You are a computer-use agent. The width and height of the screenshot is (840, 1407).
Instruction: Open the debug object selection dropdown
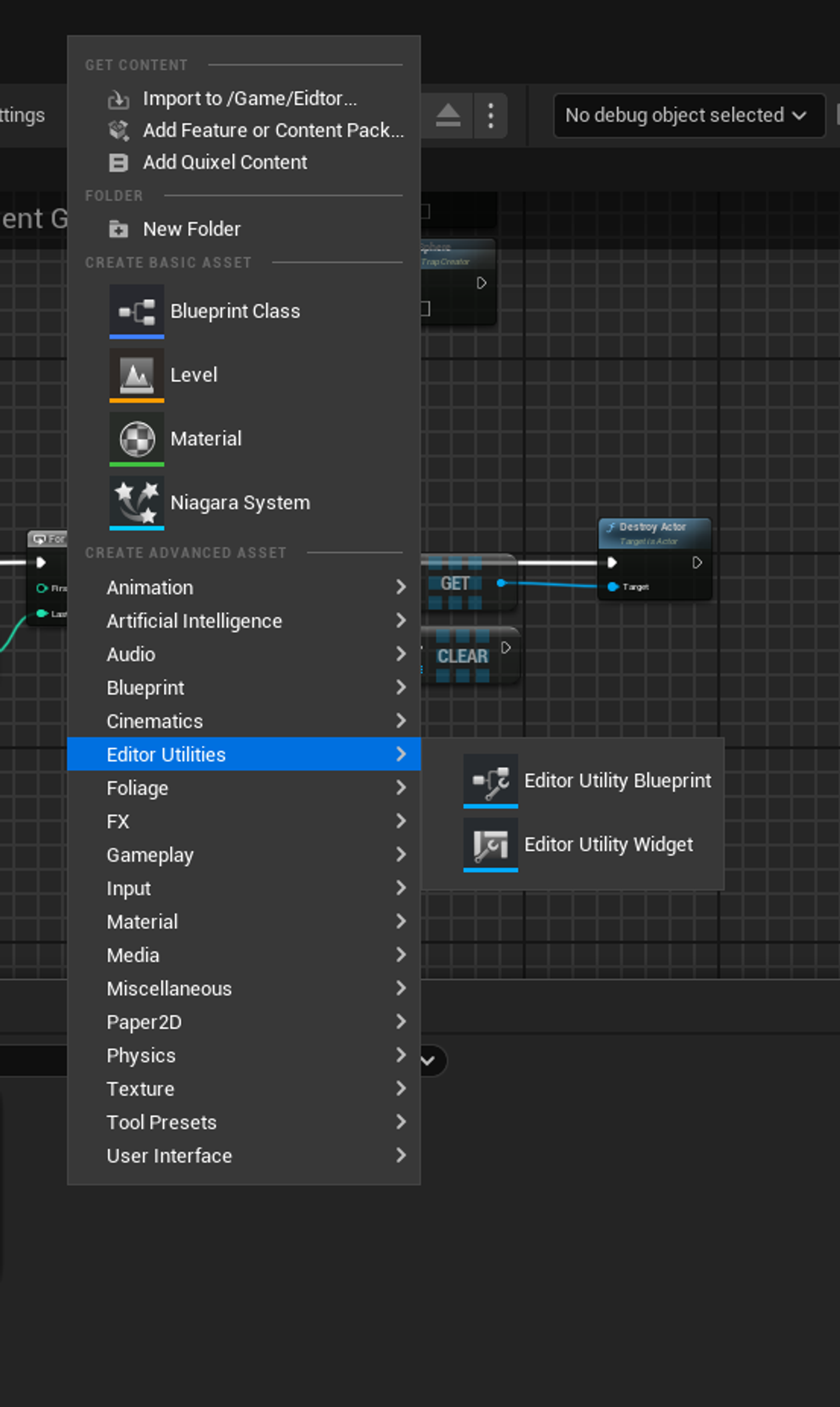click(x=688, y=116)
